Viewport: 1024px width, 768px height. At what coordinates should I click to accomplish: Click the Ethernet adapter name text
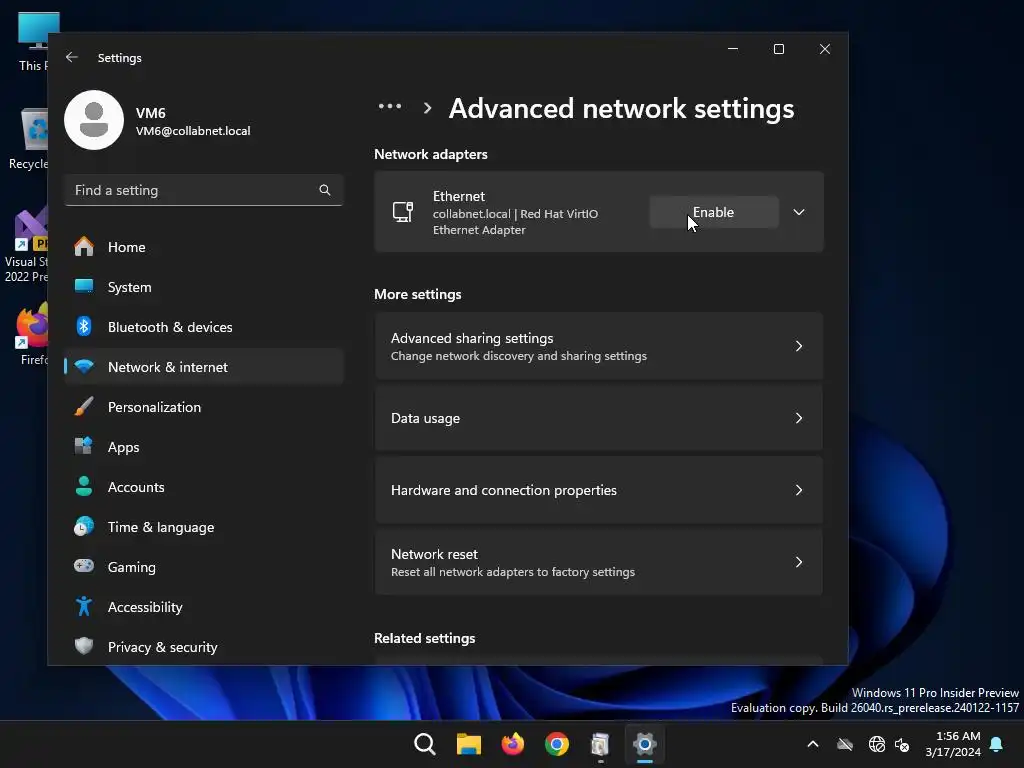click(x=458, y=196)
